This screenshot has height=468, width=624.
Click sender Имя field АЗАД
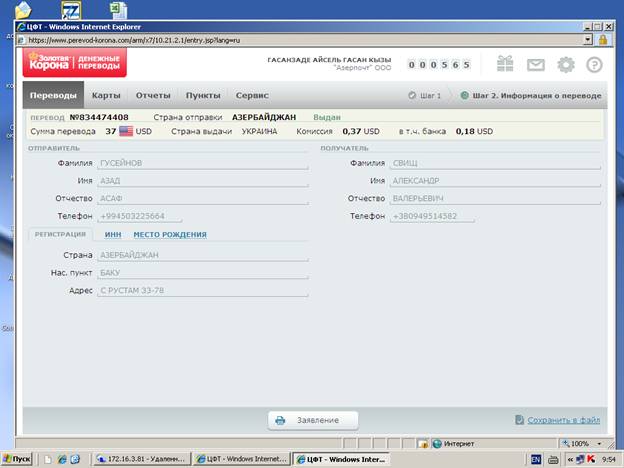coord(203,181)
